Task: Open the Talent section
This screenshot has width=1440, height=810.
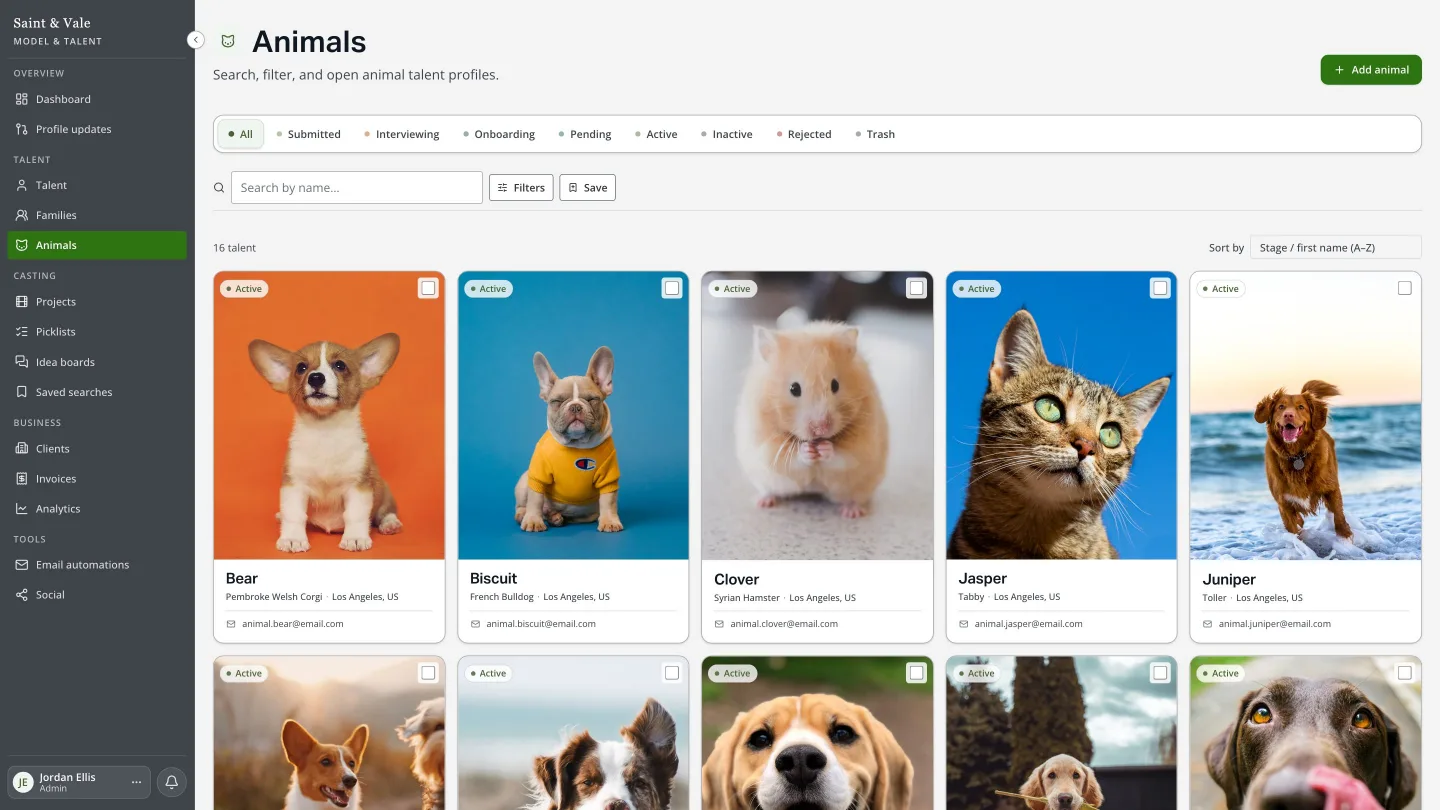Action: click(97, 185)
